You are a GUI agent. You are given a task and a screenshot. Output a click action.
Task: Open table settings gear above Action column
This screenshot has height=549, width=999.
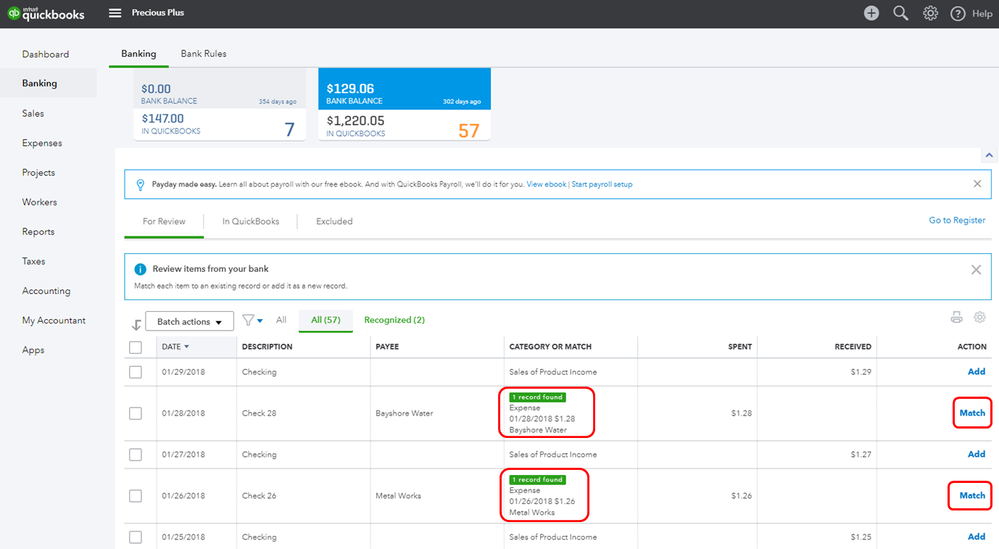pos(980,317)
